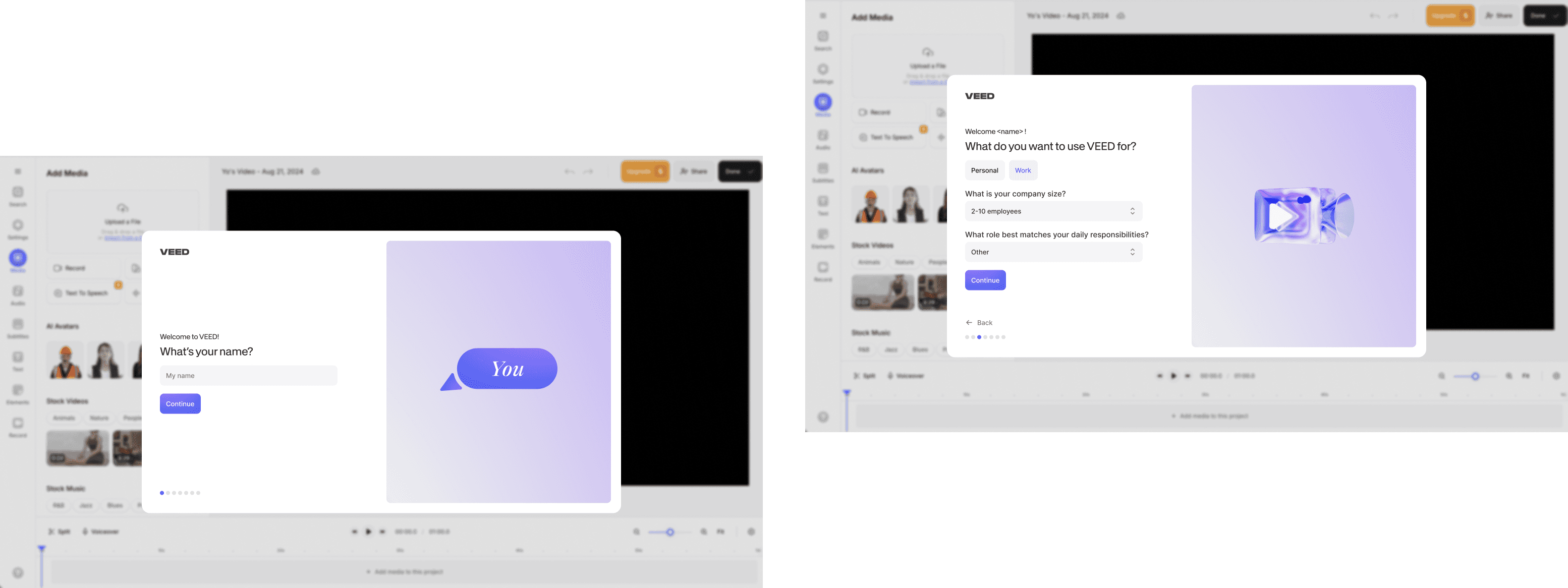Click the My name input field
The width and height of the screenshot is (1568, 588).
coord(248,376)
